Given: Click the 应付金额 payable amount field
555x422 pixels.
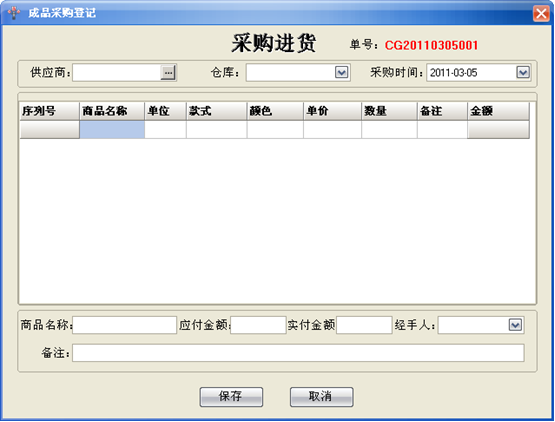Looking at the screenshot, I should click(258, 325).
